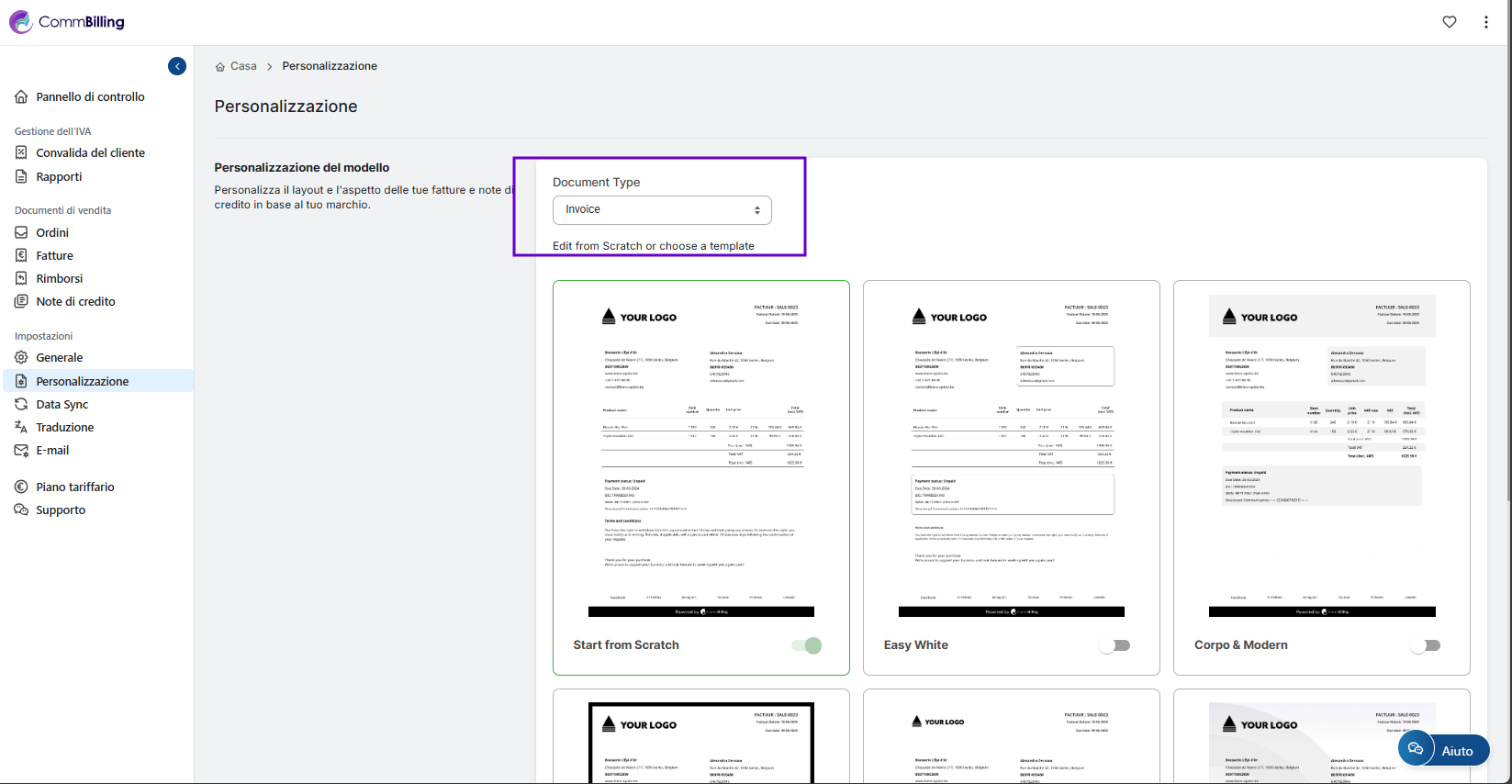Click the E-mail envelope icon in sidebar
The image size is (1512, 784).
[21, 450]
